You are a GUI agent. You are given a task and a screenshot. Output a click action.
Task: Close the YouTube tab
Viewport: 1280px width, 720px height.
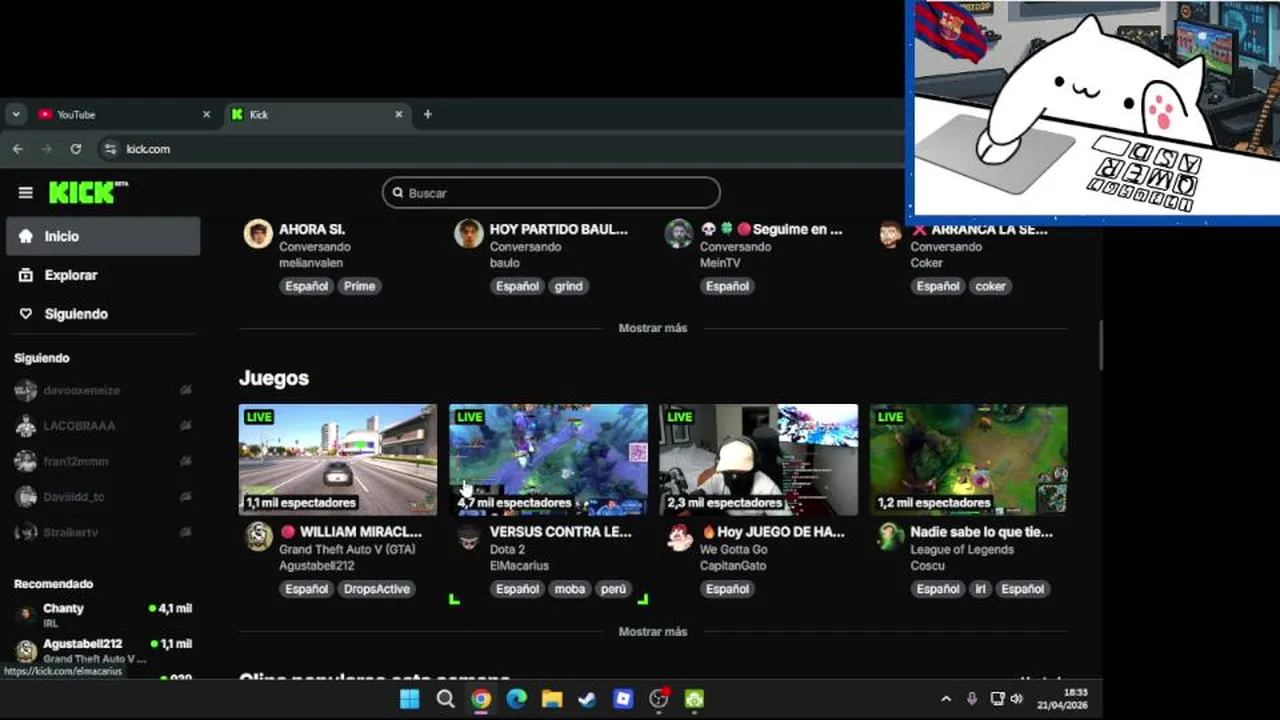(x=207, y=114)
